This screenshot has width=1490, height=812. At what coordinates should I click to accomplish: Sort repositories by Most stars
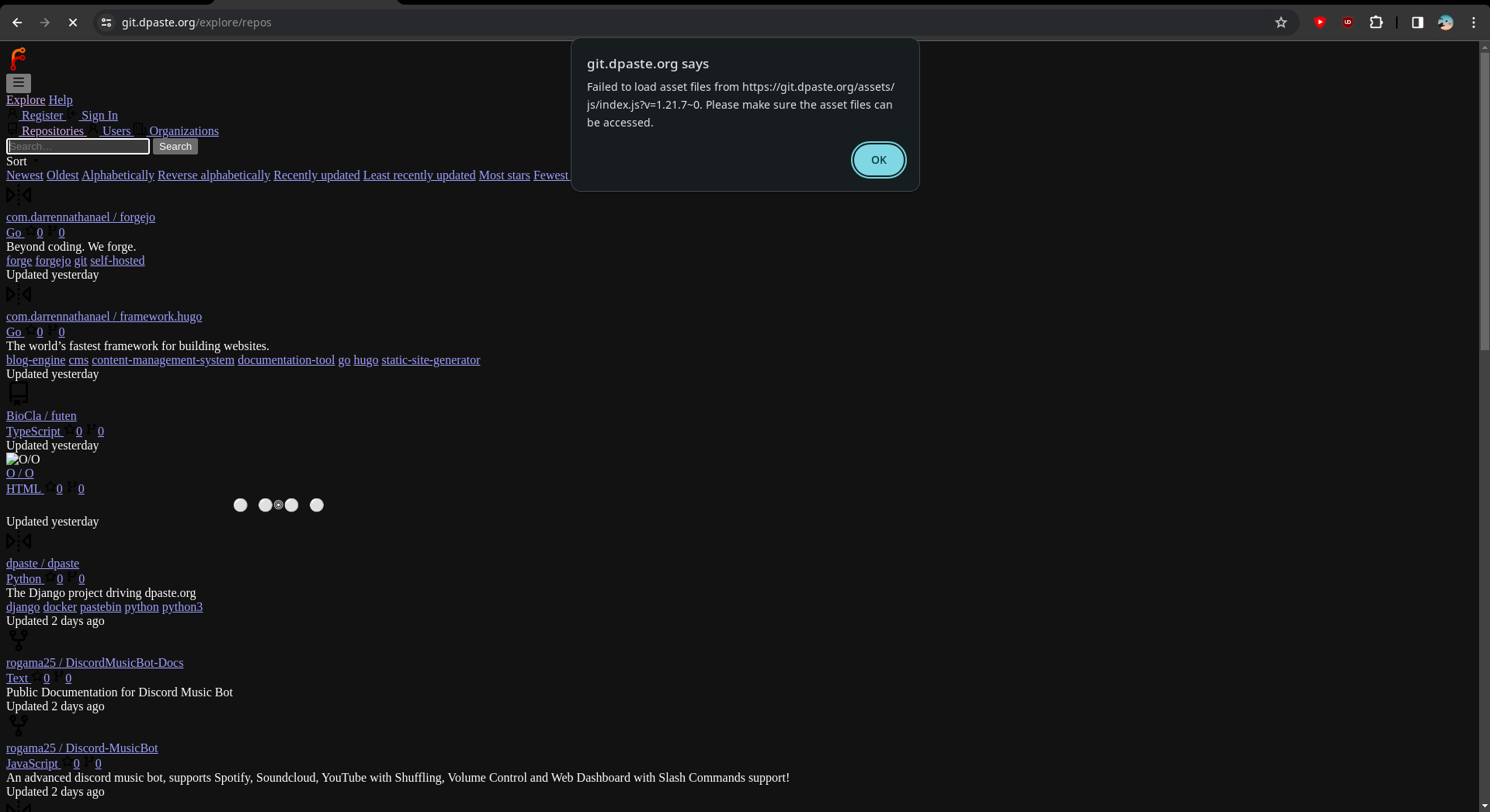coord(504,175)
